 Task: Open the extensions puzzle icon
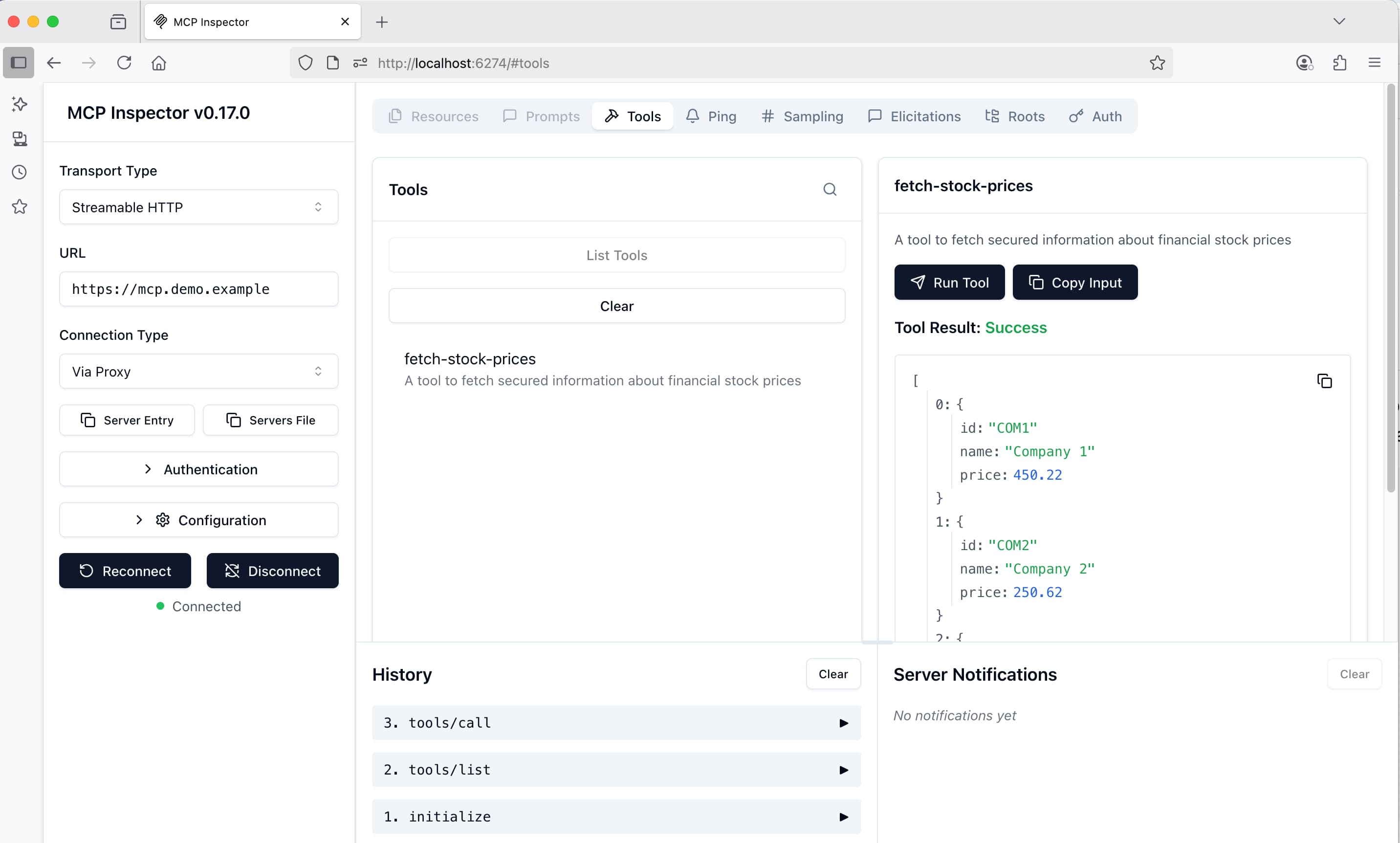click(1339, 63)
